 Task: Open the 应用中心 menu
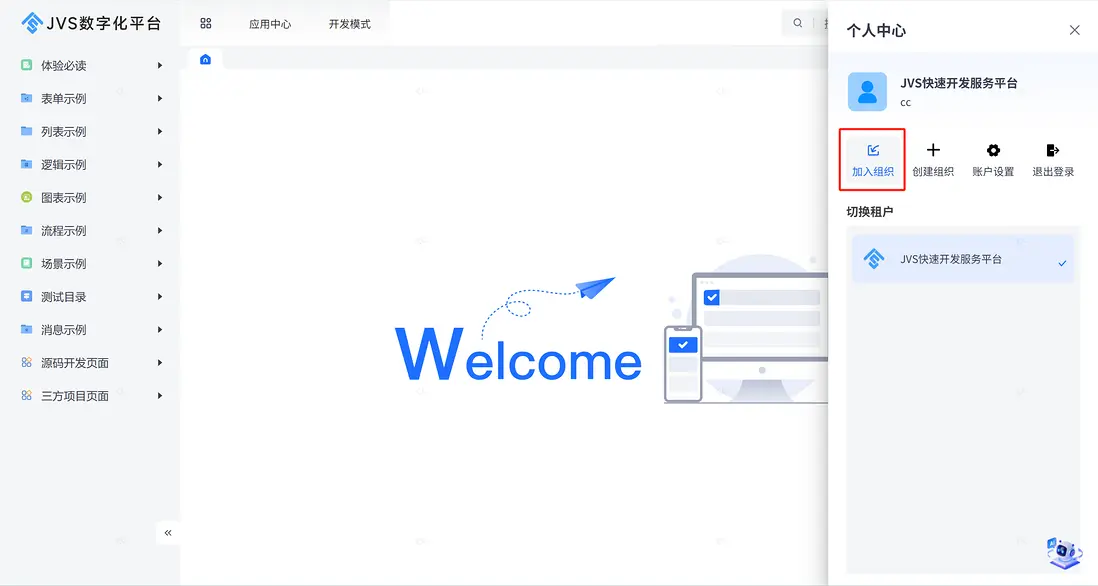(x=270, y=24)
